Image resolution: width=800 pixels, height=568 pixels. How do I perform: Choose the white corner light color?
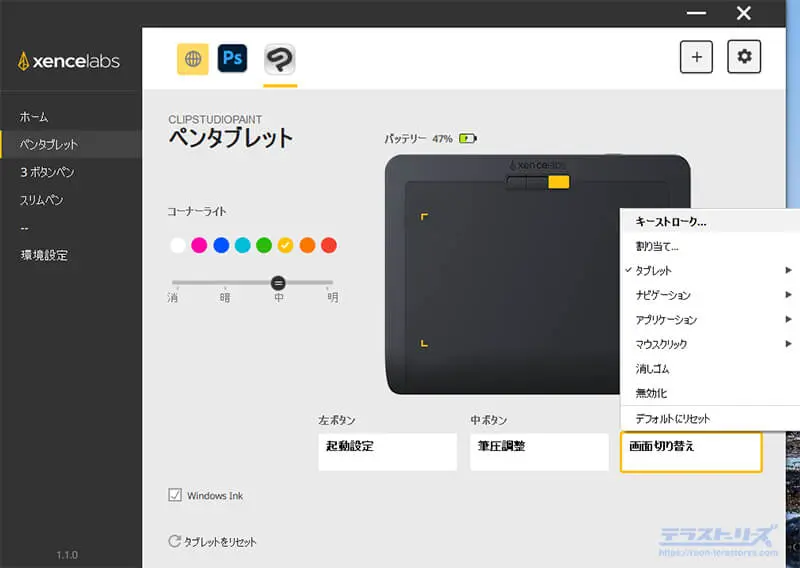point(178,245)
